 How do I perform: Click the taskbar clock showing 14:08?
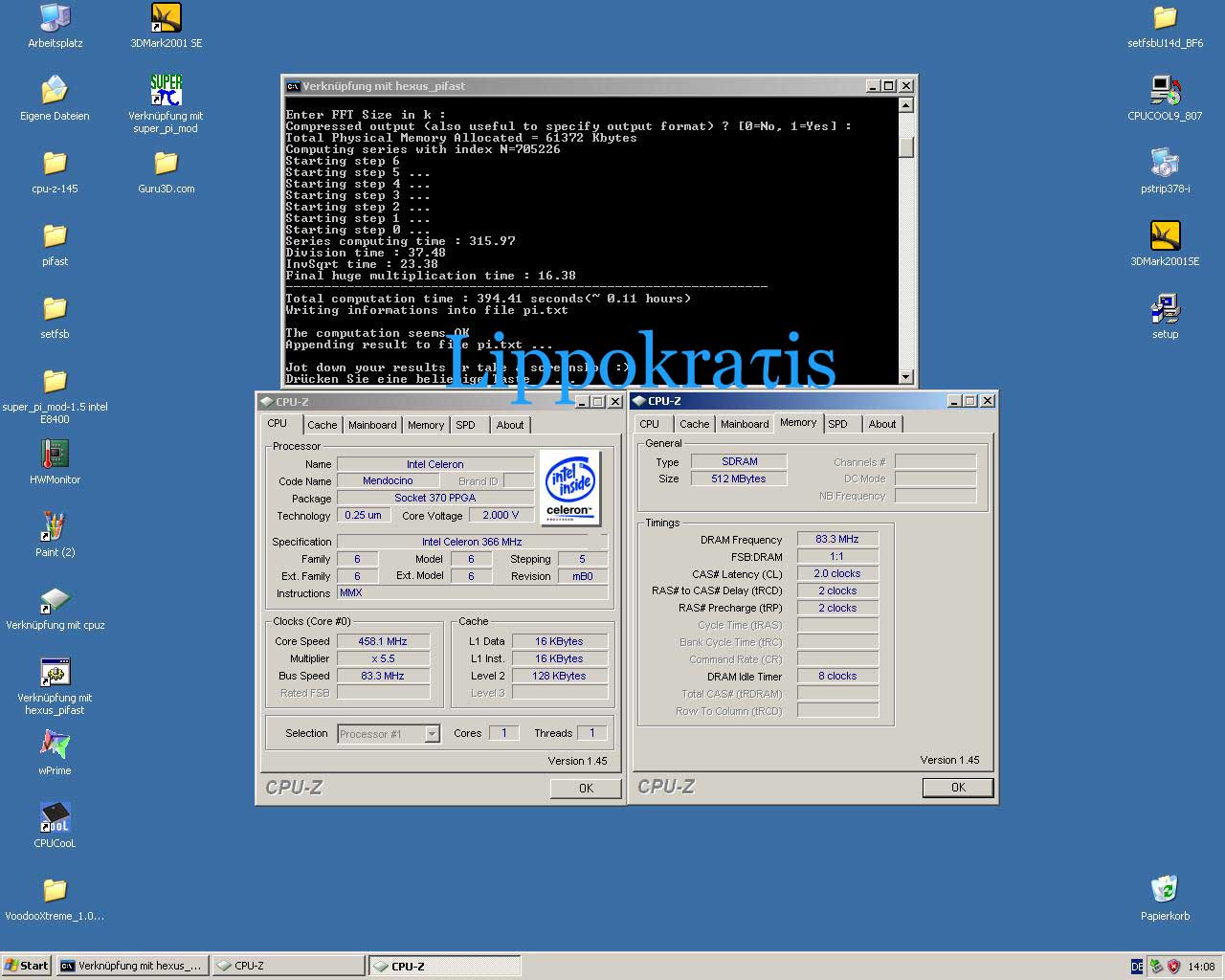click(x=1201, y=967)
